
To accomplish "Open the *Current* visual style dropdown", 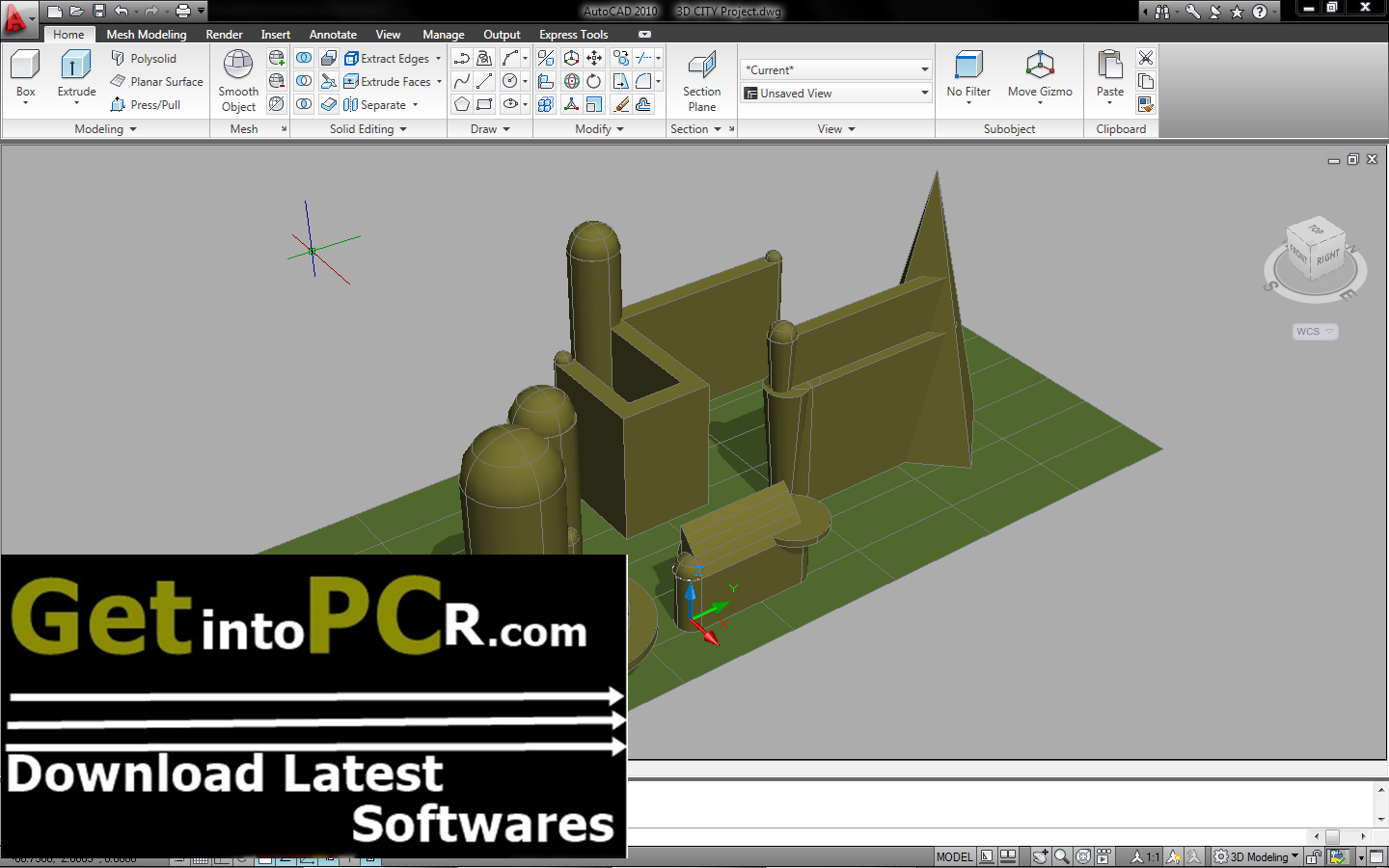I will coord(836,69).
